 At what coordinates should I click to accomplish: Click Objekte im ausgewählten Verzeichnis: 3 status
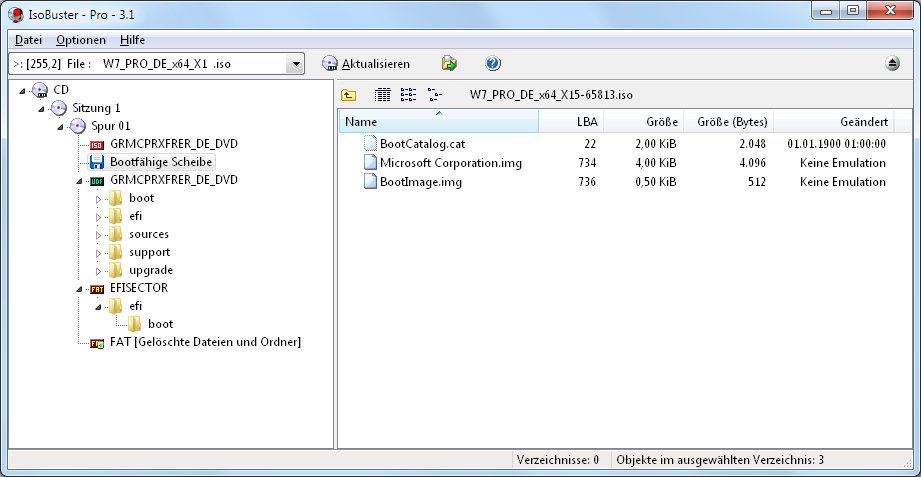(720, 459)
